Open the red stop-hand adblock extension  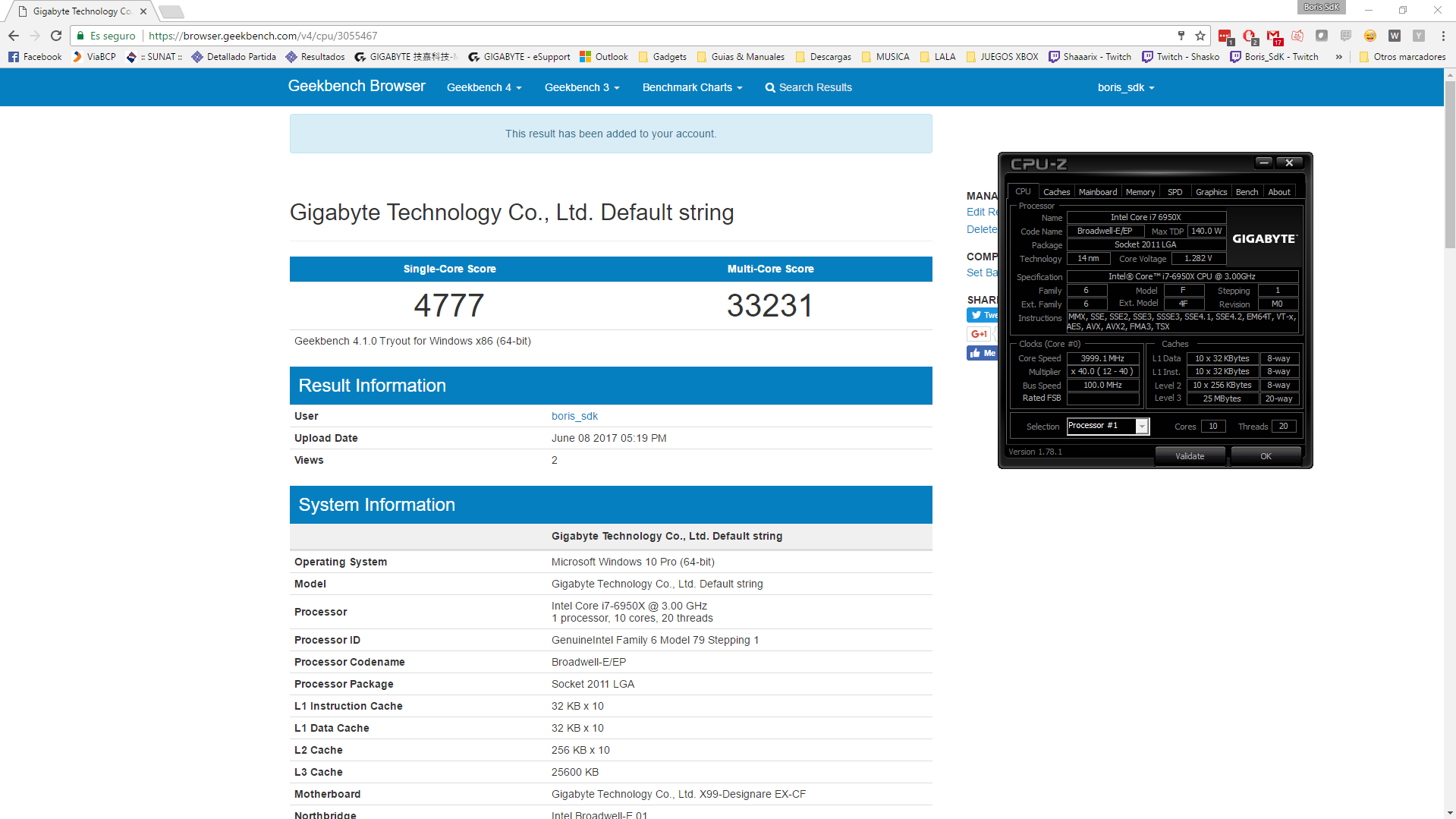[x=1250, y=36]
